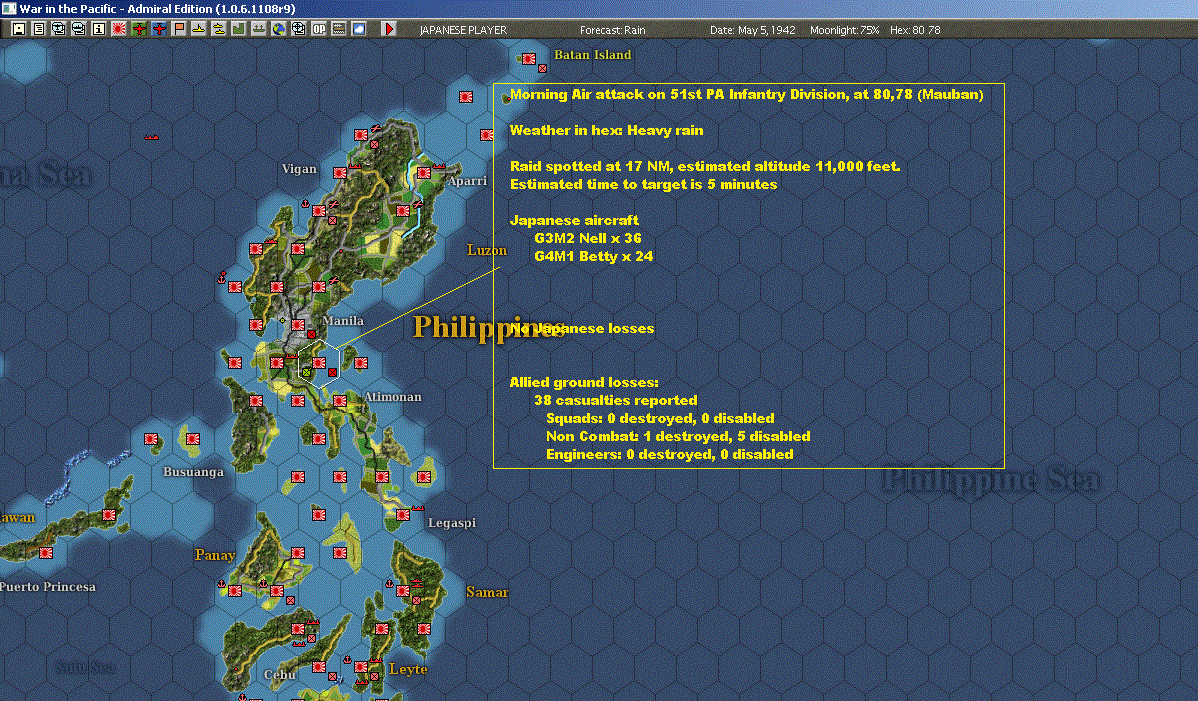Click 'Non Combat: 1 destroyed, 5 disabled' line
1198x701 pixels.
(x=678, y=437)
